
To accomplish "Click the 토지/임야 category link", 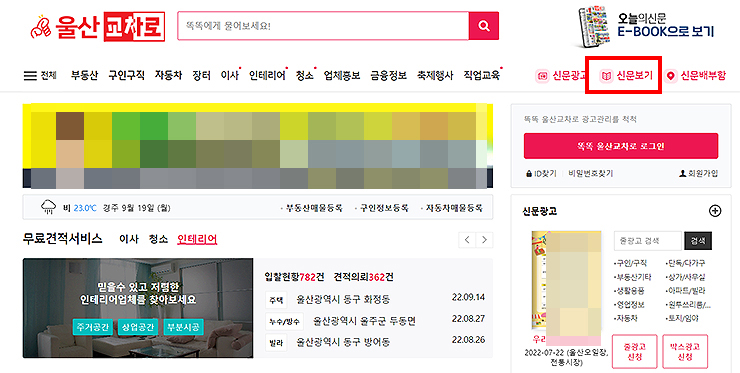I will (682, 319).
